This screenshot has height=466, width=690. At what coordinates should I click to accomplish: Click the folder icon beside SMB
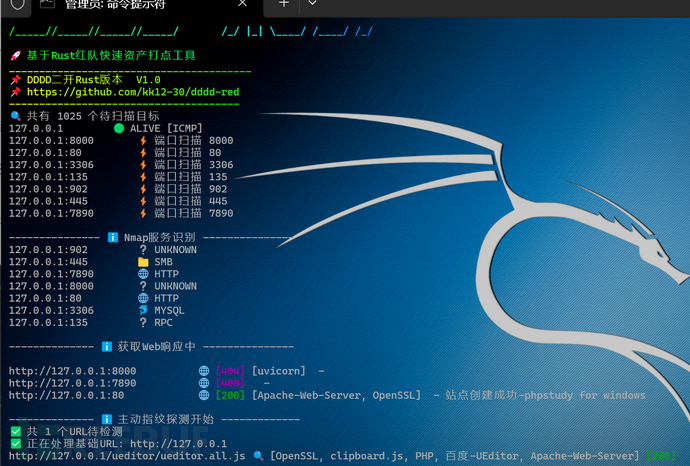click(143, 262)
